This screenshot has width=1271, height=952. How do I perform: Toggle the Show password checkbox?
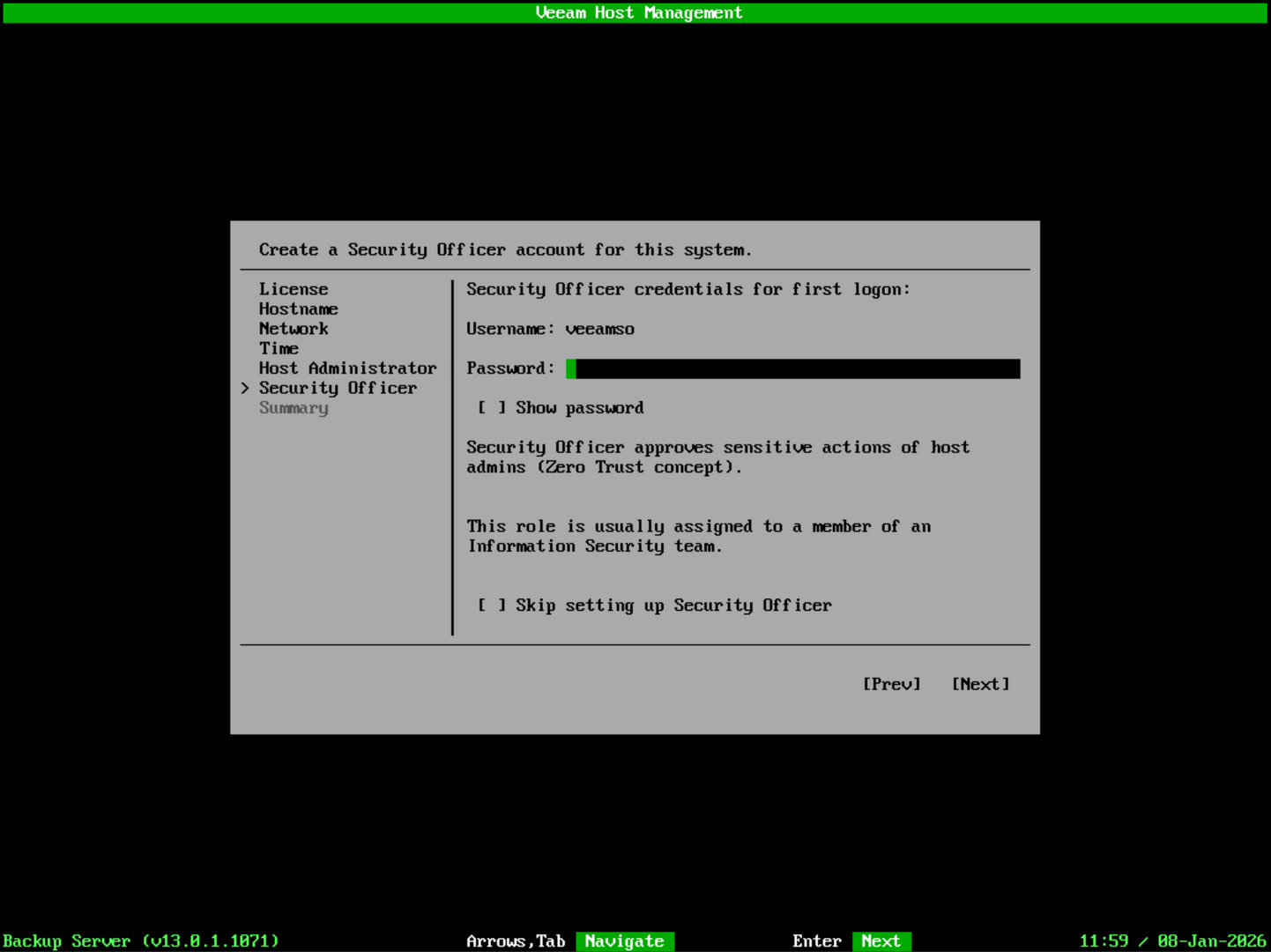(x=492, y=408)
